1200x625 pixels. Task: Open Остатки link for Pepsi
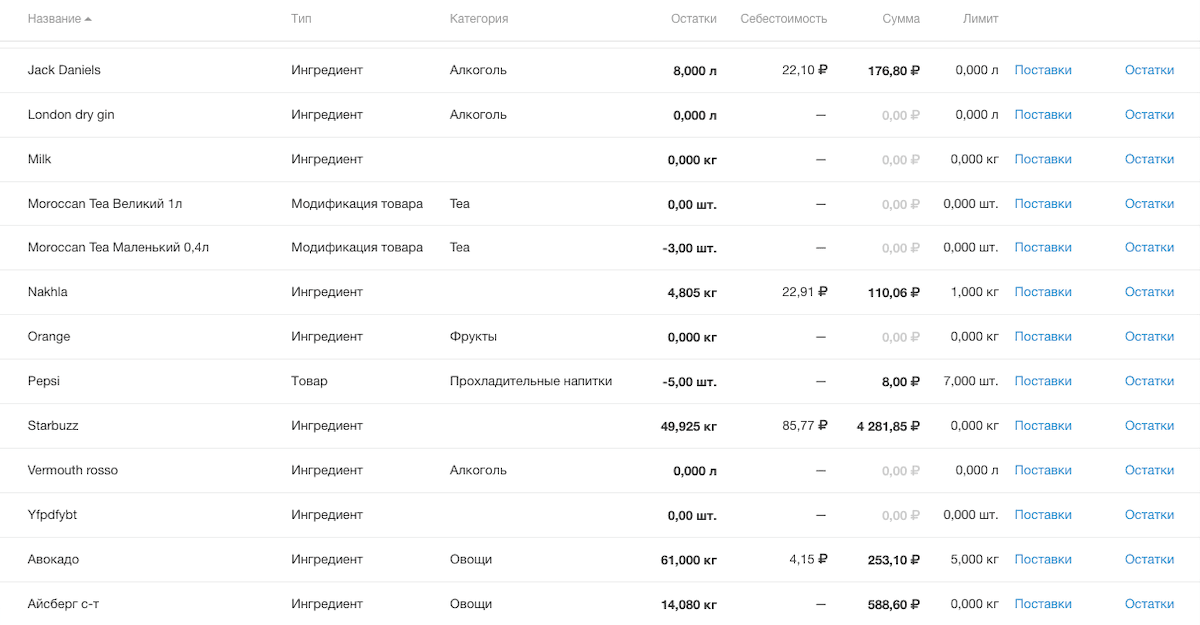pos(1149,381)
